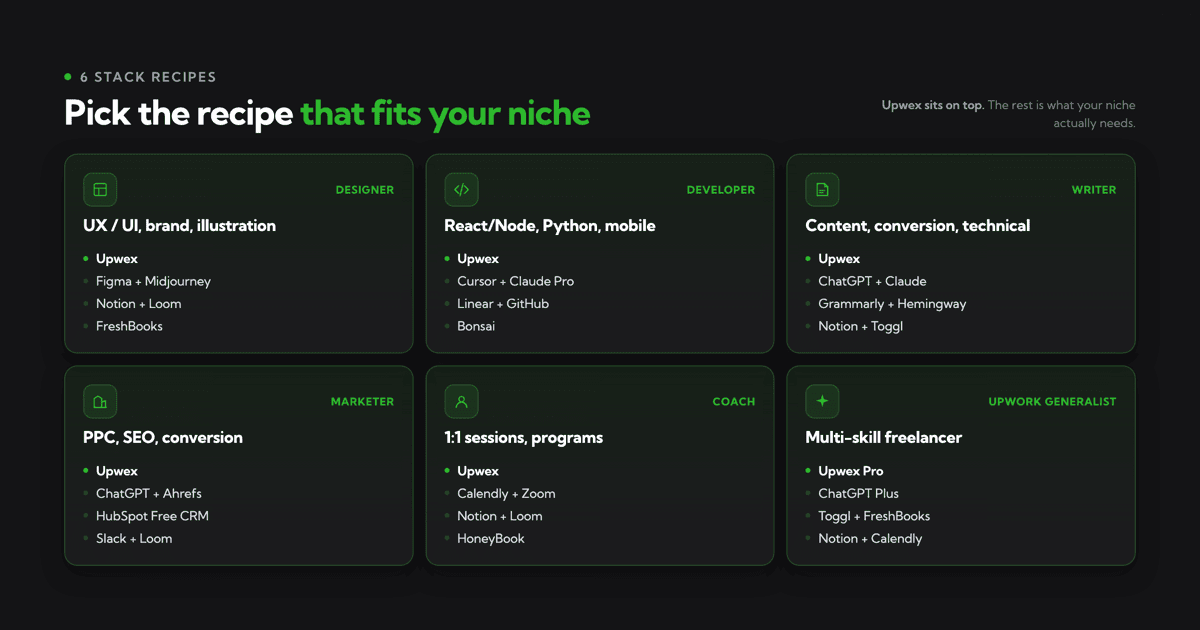This screenshot has height=630, width=1200.
Task: Click "Calendly + Zoom" in Coach card
Action: (x=506, y=494)
